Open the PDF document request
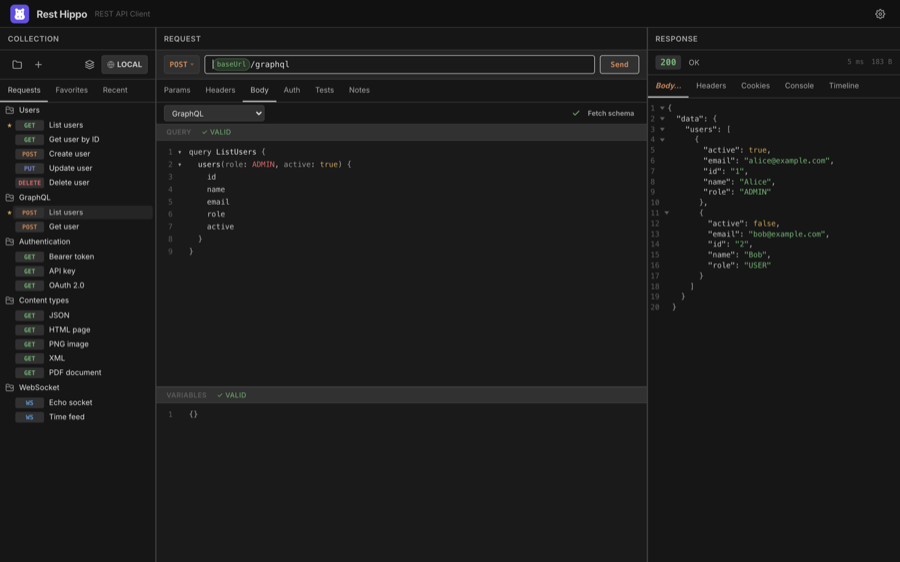900x562 pixels. pyautogui.click(x=75, y=373)
